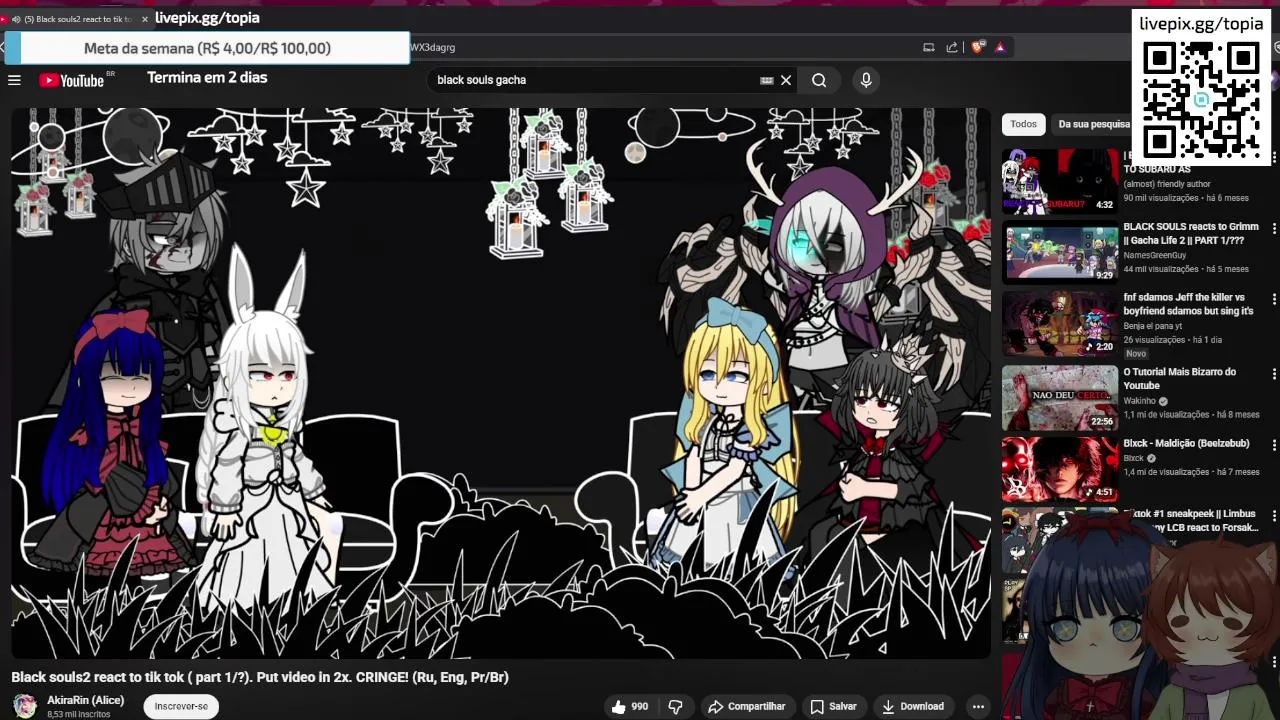Open O Tutorial Mais Bizarro thumbnail
The width and height of the screenshot is (1280, 720).
click(x=1060, y=398)
